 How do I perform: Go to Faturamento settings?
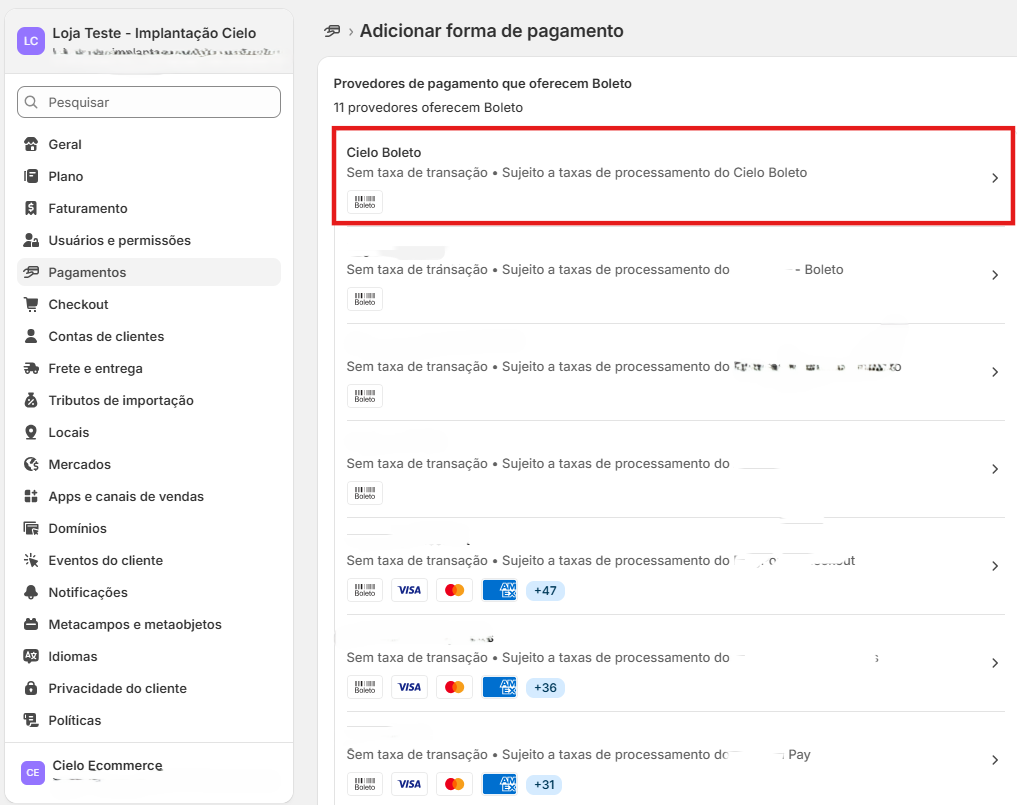point(149,208)
